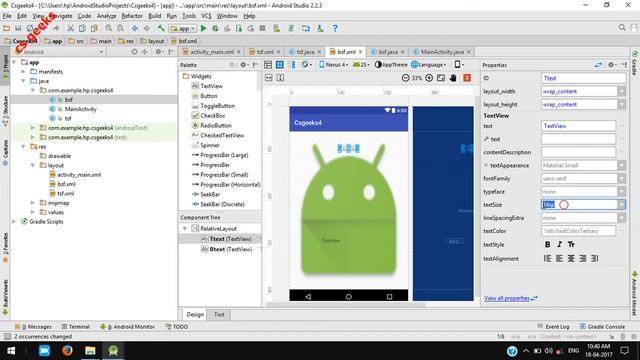Click the Find magnifier icon in the toolbar
Screen dimensions: 640x360
[109, 28]
